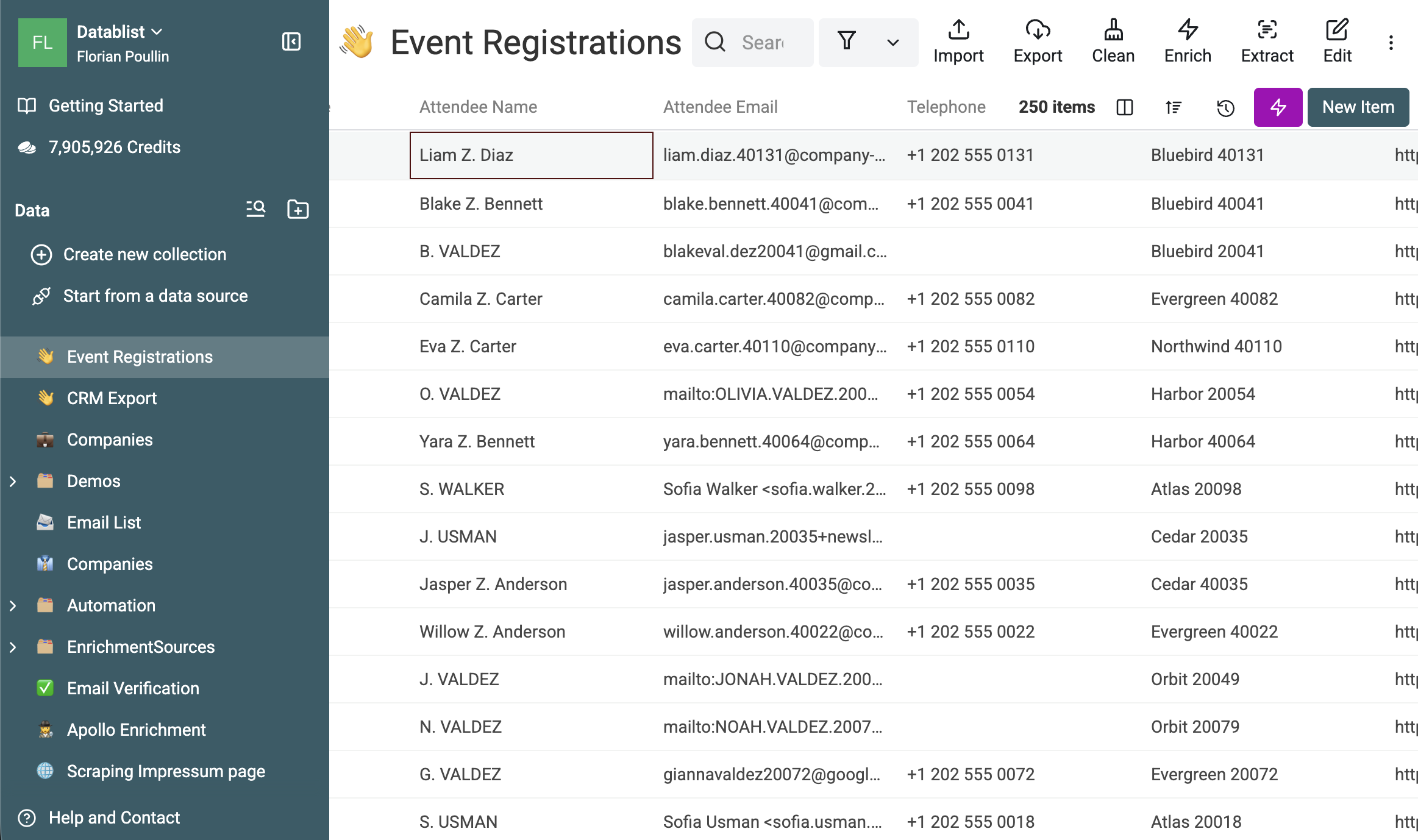
Task: Click the mailto:JONAH.VALDEZ email cell
Action: click(x=775, y=679)
